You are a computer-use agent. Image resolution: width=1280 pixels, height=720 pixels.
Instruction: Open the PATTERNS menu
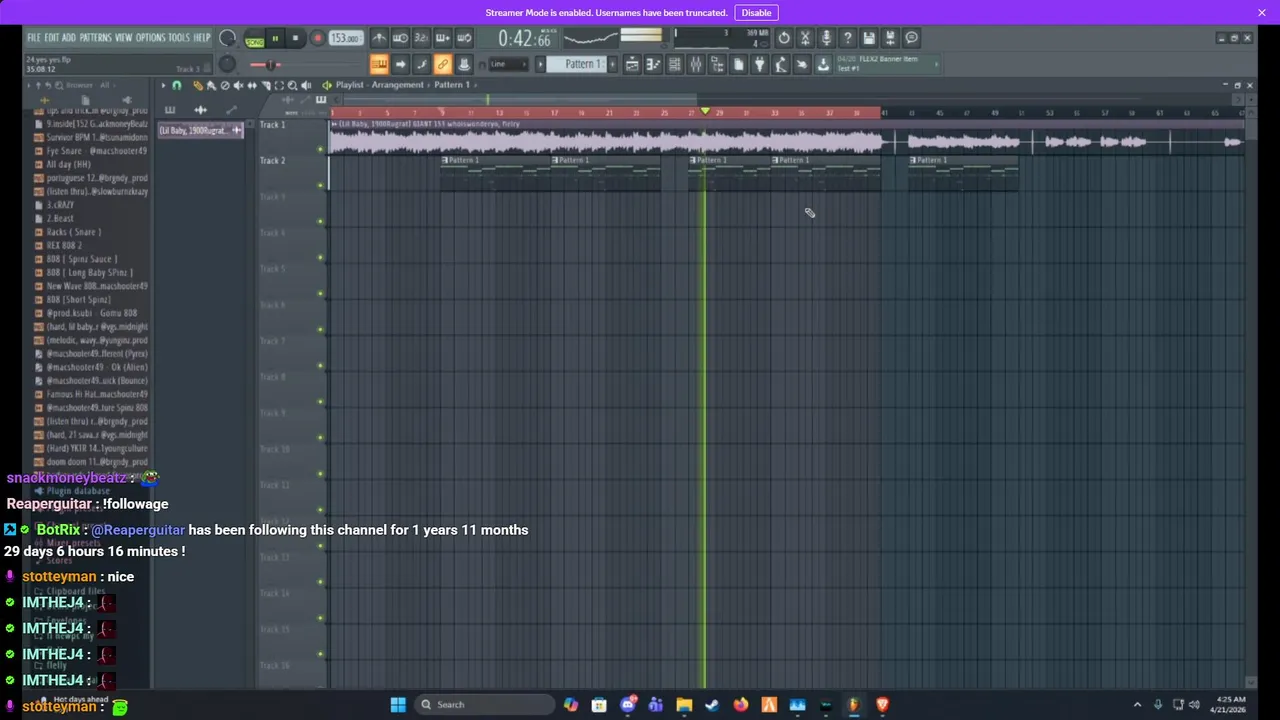point(95,38)
